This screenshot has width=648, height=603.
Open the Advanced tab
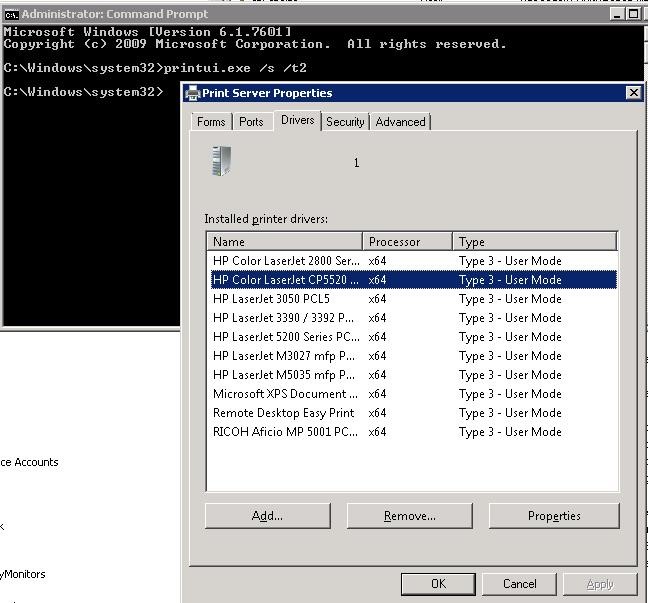(x=400, y=122)
